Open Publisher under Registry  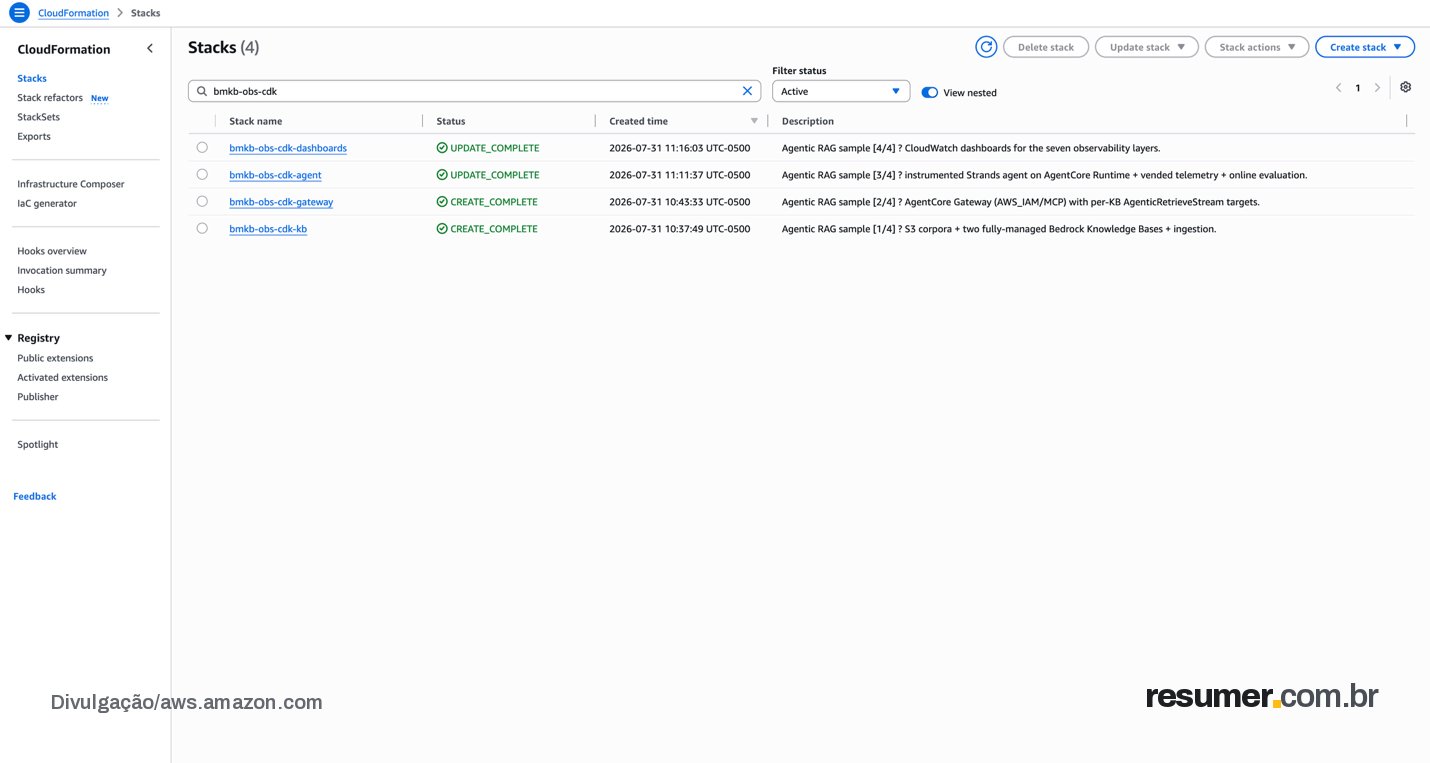tap(38, 397)
